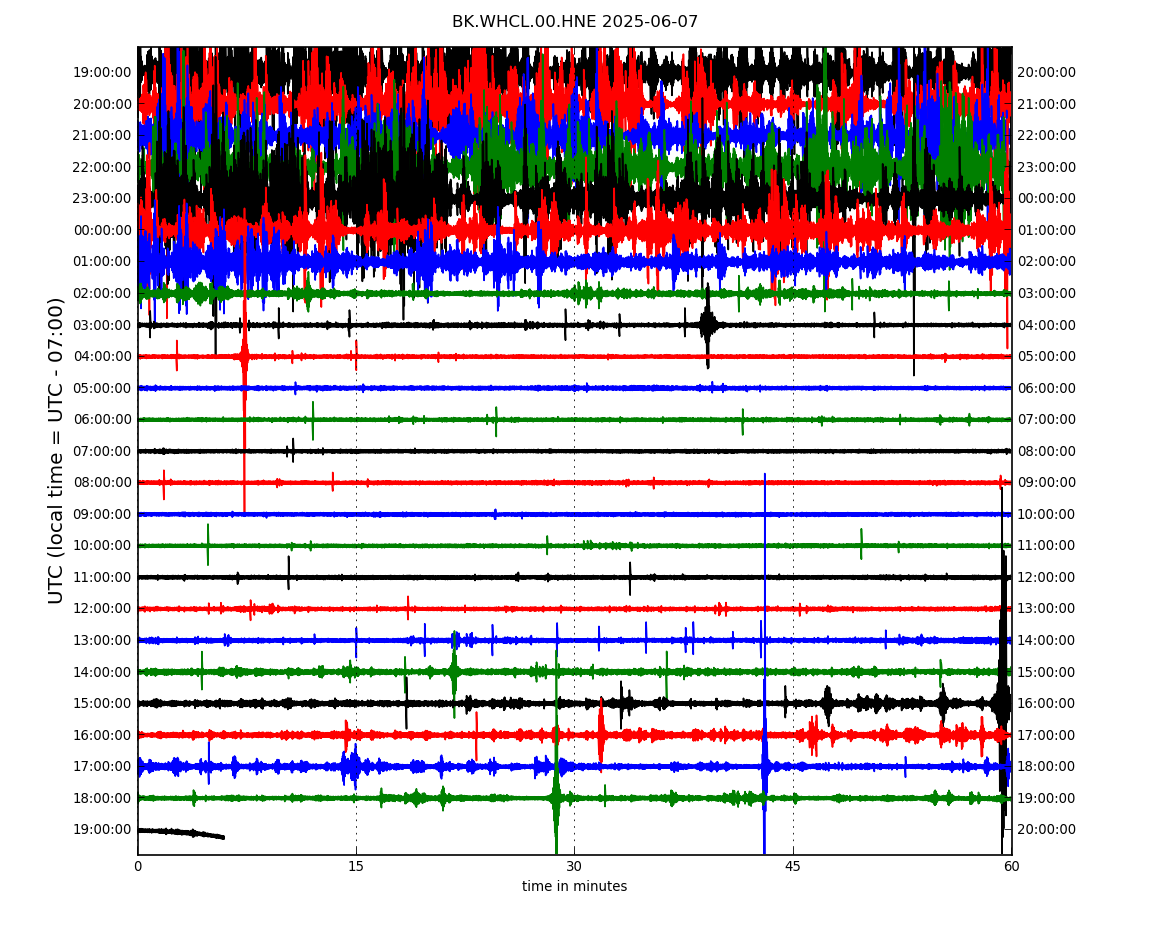Select the x-axis tick label 60

1011,866
